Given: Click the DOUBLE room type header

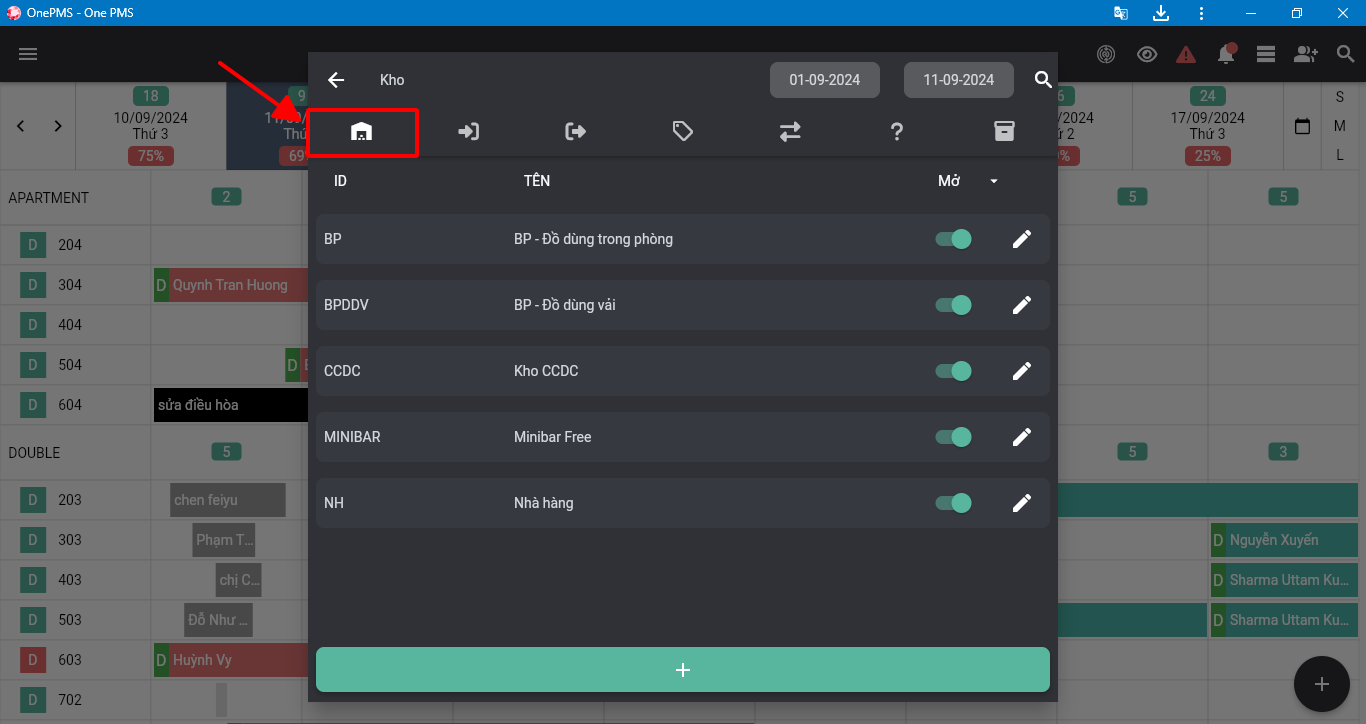Looking at the screenshot, I should 34,453.
